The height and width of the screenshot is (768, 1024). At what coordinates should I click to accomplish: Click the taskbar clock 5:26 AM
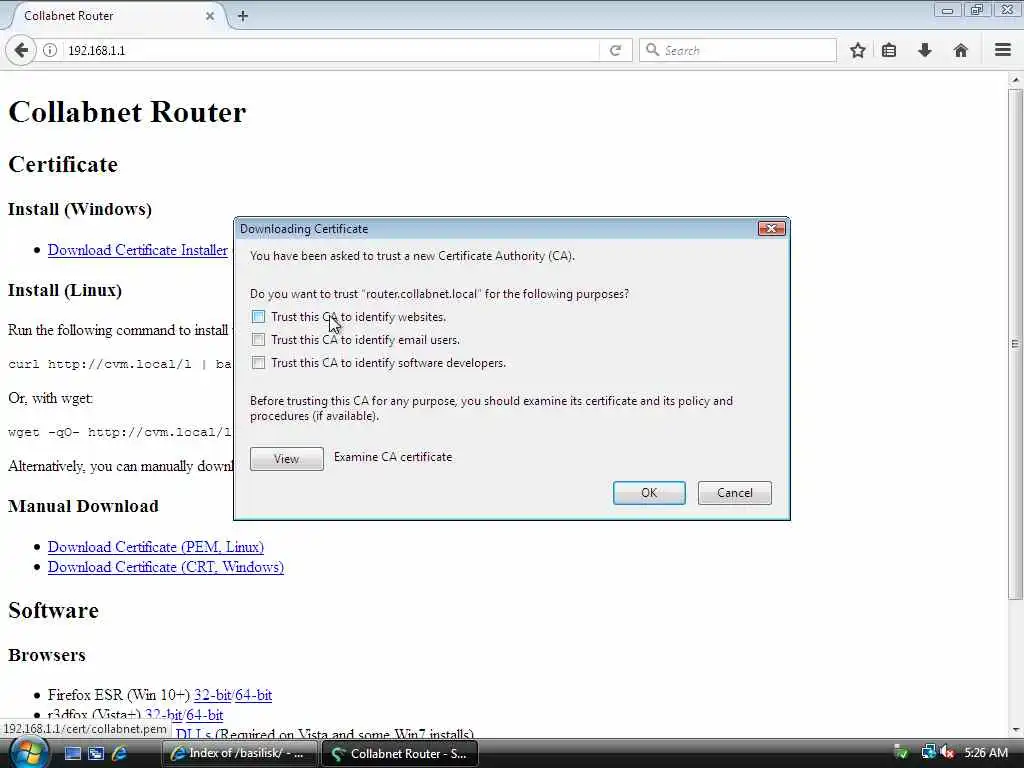pyautogui.click(x=985, y=753)
